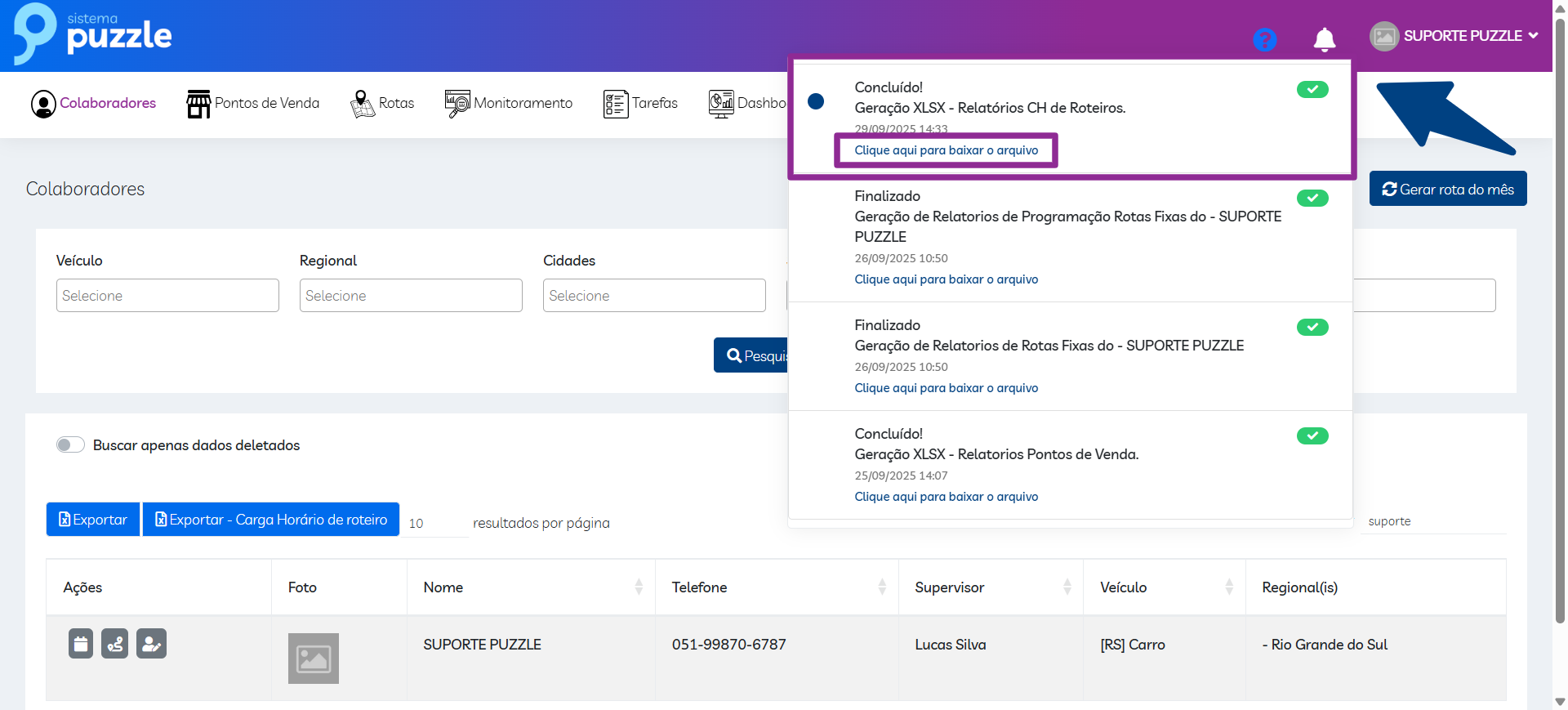This screenshot has width=1568, height=710.
Task: Click the Puzzle system logo
Action: 92,34
